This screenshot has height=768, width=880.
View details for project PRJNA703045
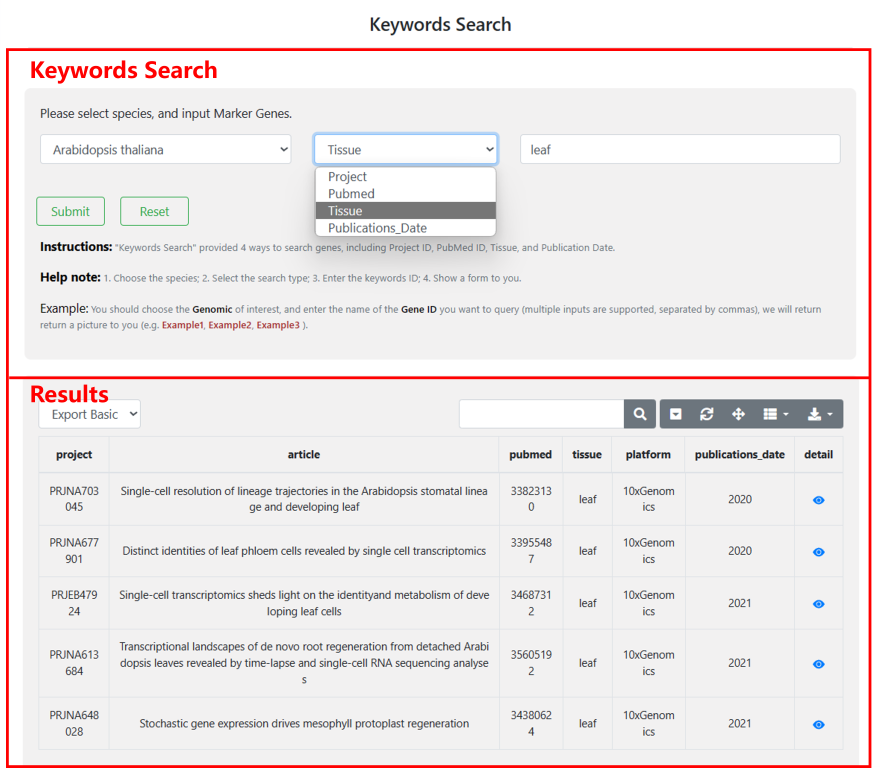point(819,500)
